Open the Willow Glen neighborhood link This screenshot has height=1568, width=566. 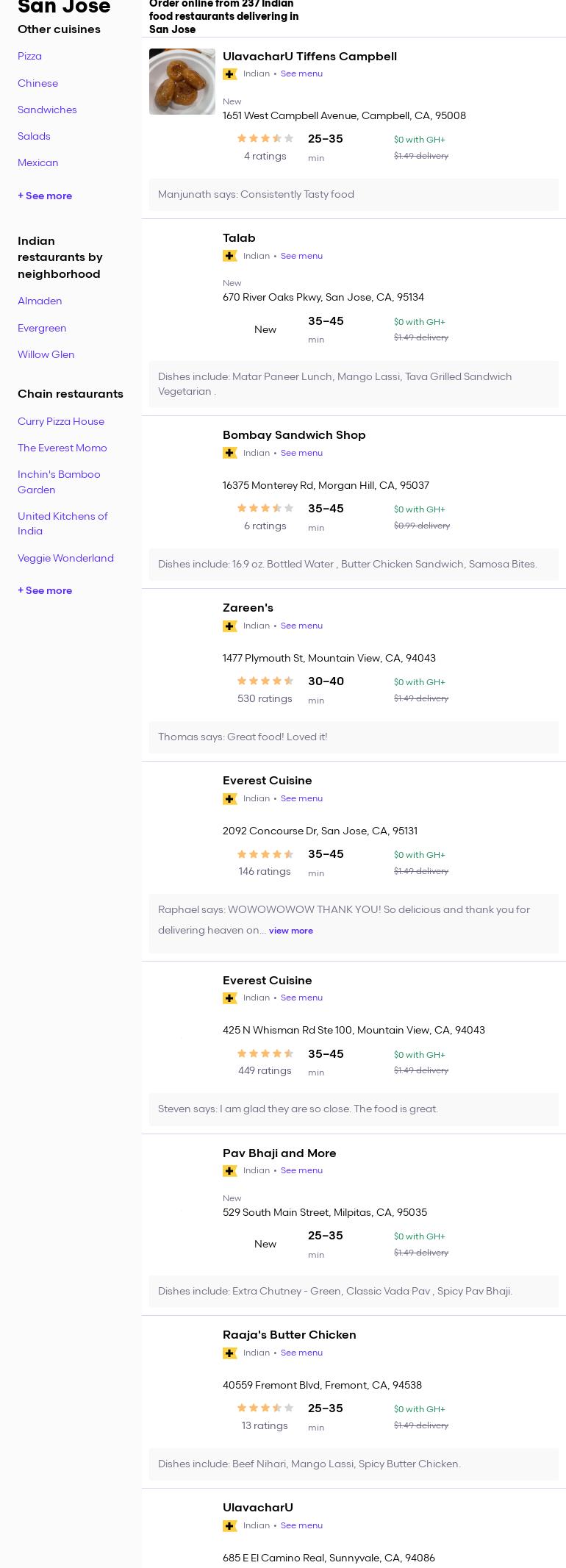[x=46, y=355]
